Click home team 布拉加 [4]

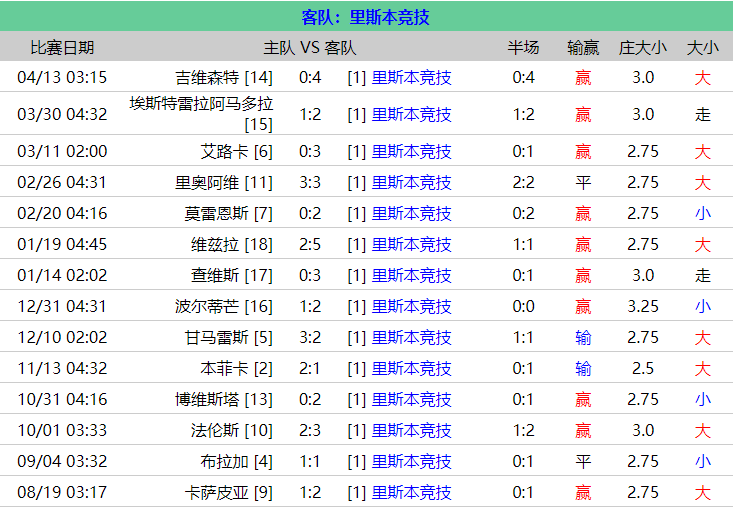[236, 462]
